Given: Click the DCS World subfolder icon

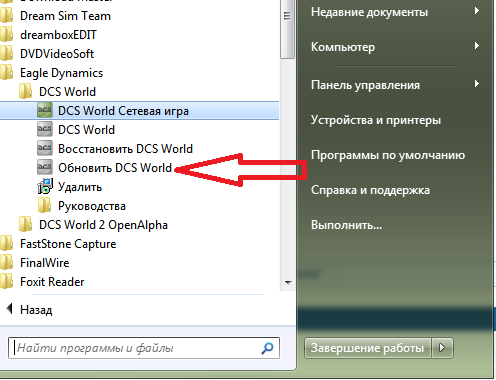Looking at the screenshot, I should (26, 91).
